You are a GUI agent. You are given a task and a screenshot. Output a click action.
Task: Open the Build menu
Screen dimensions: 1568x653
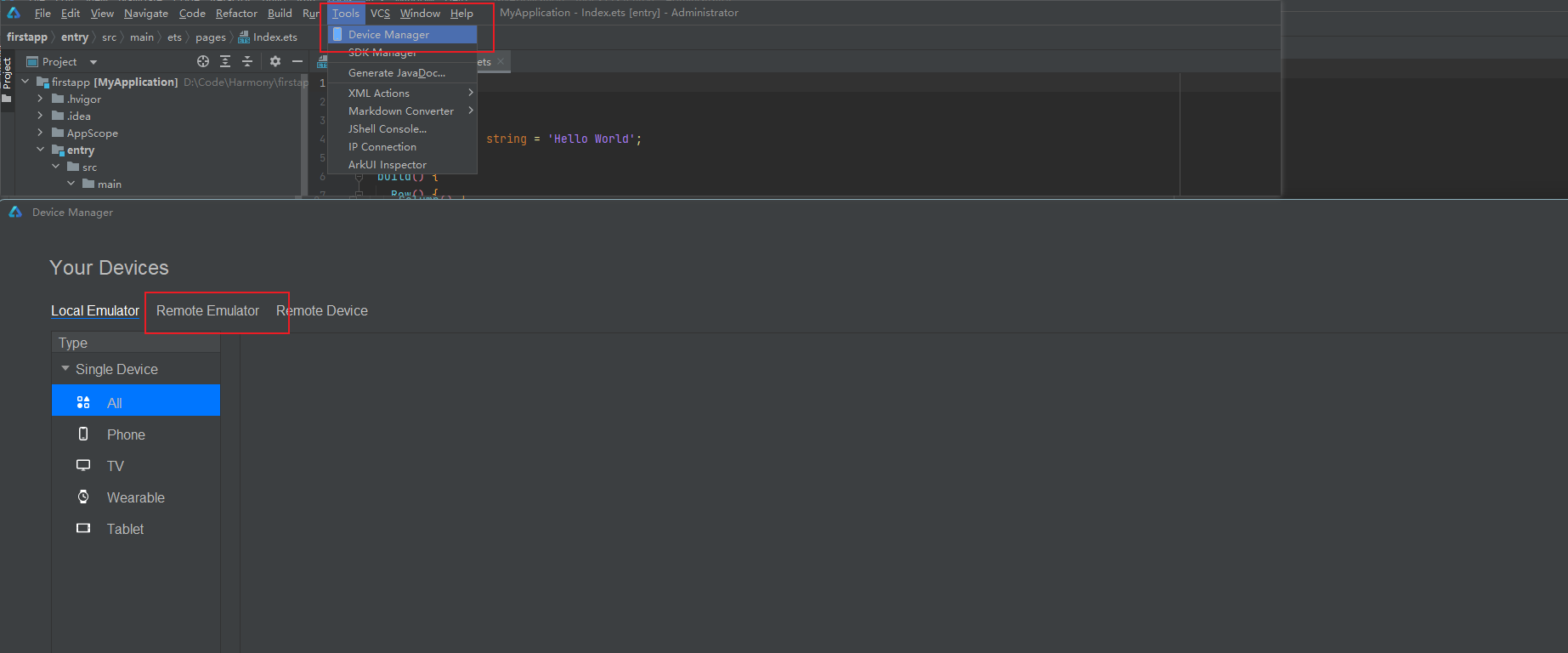click(x=280, y=14)
